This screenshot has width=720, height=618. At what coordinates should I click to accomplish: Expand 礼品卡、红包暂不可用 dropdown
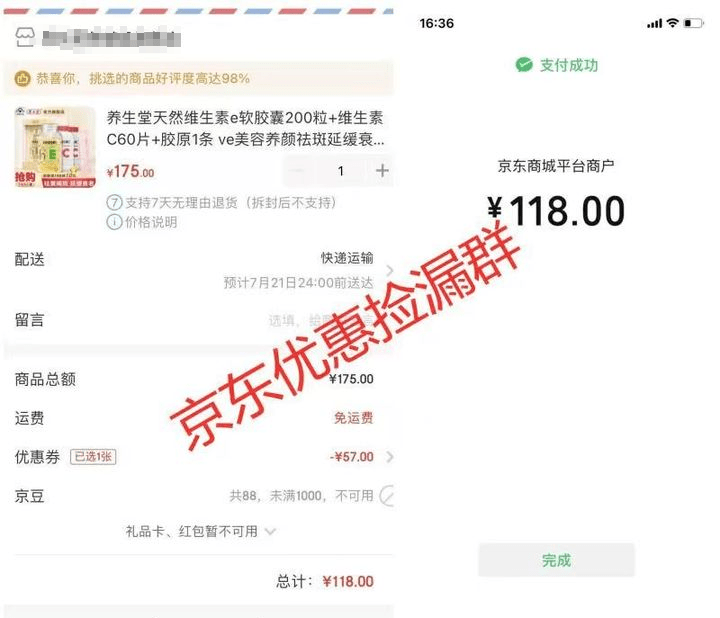pos(270,532)
